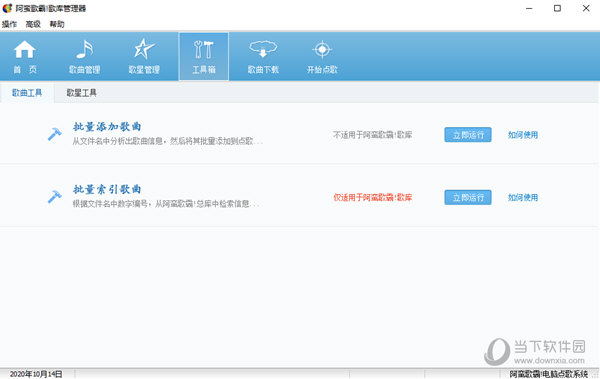Switch to 歌星工具 tab
Viewport: 600px width, 379px height.
click(82, 93)
